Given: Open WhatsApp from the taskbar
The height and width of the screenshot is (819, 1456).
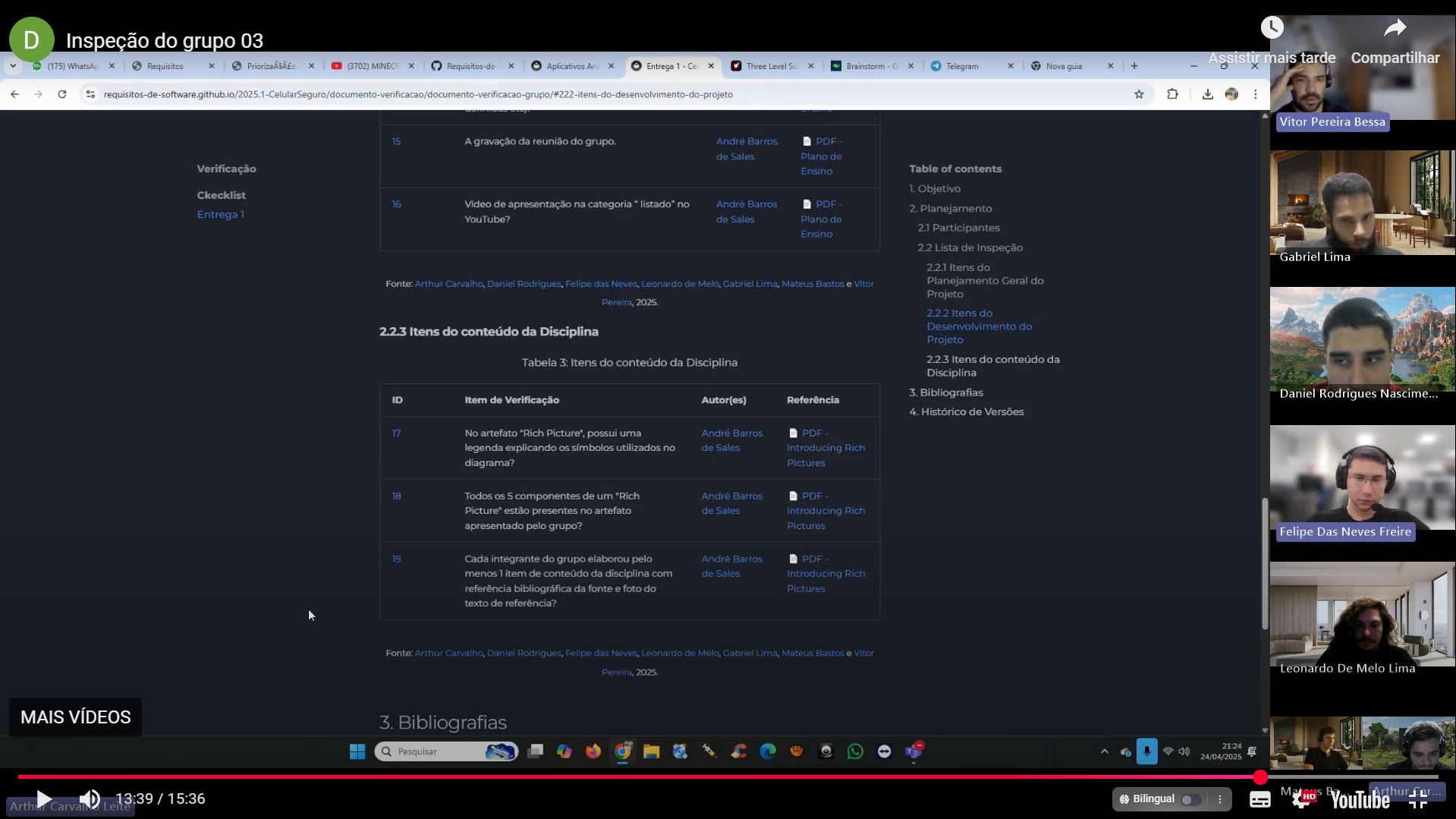Looking at the screenshot, I should pyautogui.click(x=855, y=751).
